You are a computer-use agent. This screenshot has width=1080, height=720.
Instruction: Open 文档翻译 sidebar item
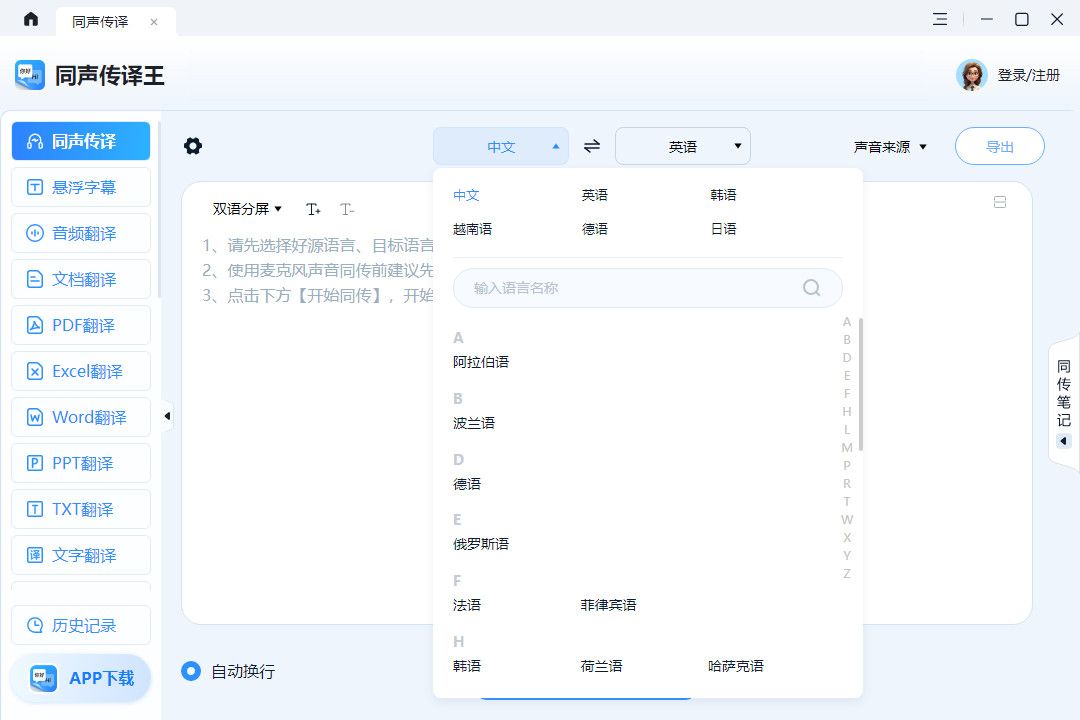(81, 279)
